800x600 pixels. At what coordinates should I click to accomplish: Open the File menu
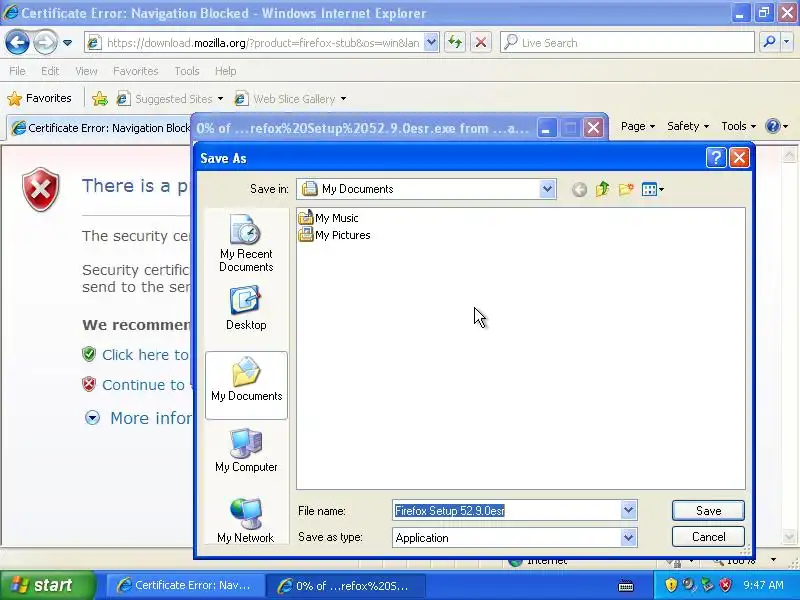click(x=17, y=71)
